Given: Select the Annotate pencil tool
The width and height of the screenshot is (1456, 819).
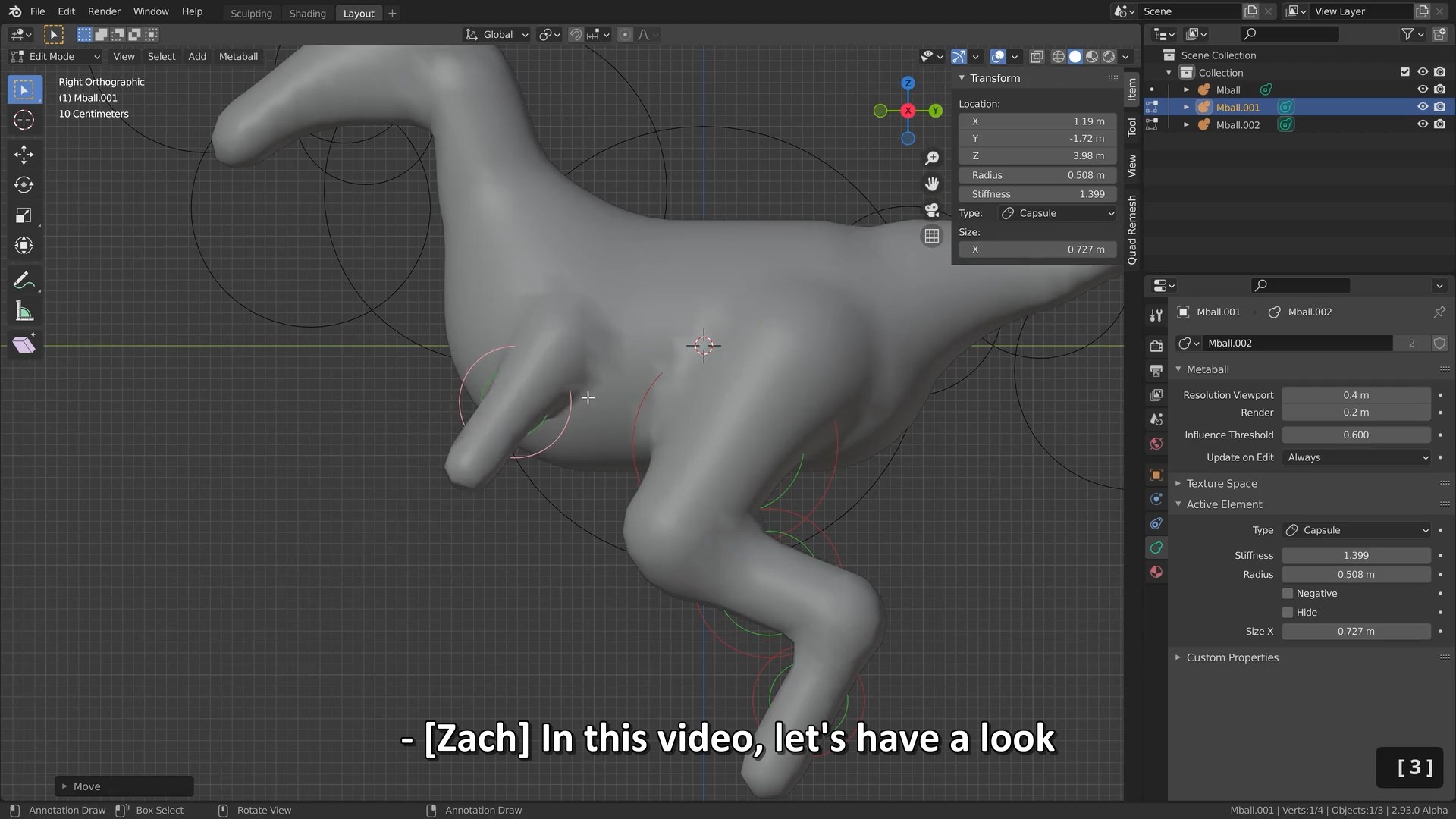Looking at the screenshot, I should 24,281.
